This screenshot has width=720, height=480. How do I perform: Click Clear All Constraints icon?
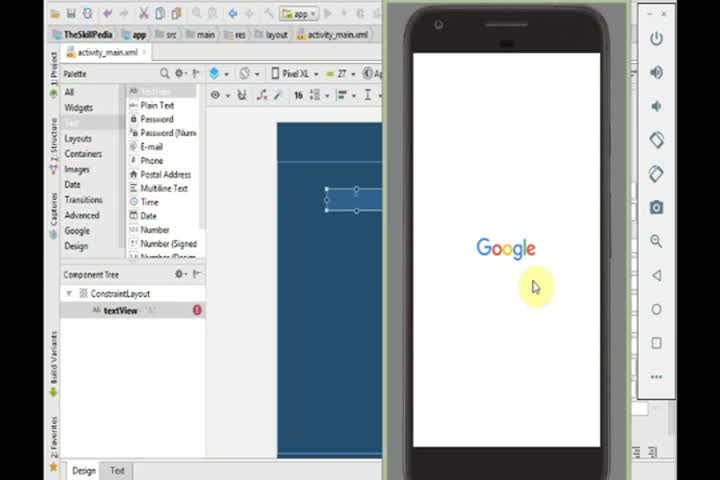[261, 95]
